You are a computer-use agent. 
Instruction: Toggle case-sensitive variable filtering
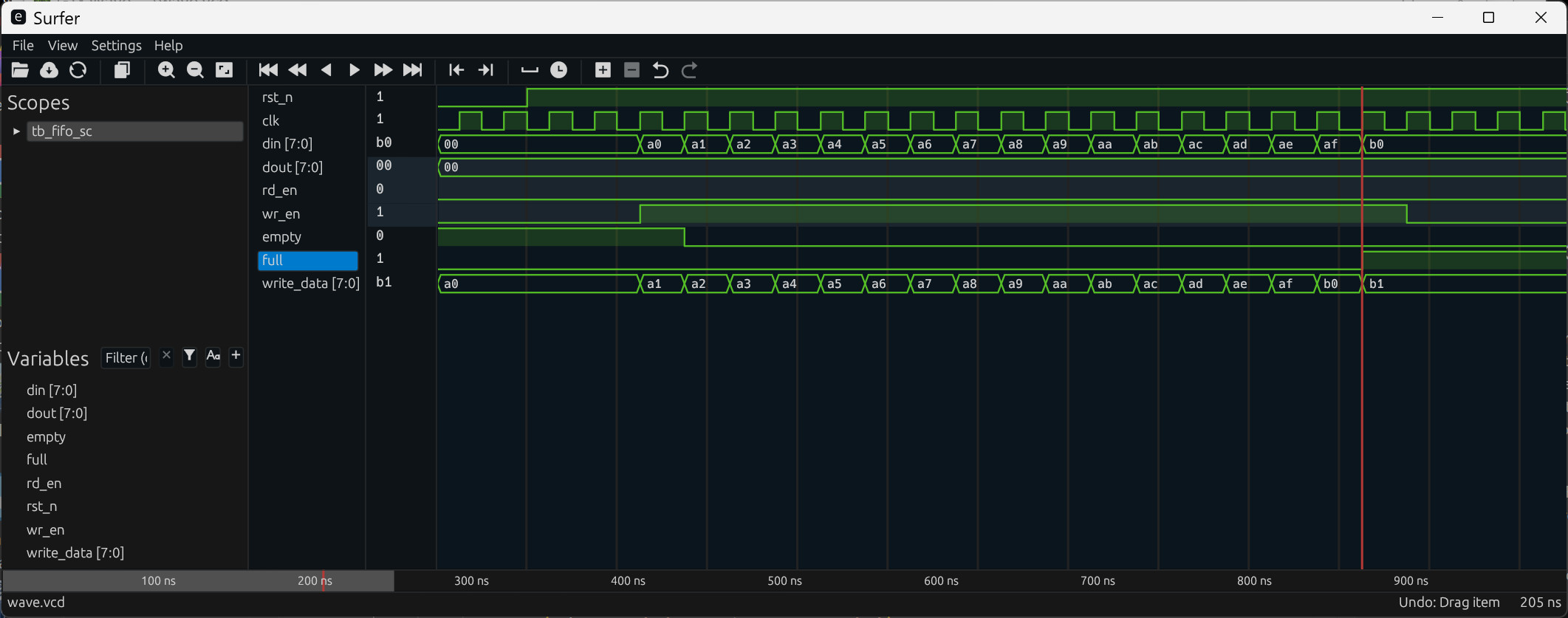[213, 357]
